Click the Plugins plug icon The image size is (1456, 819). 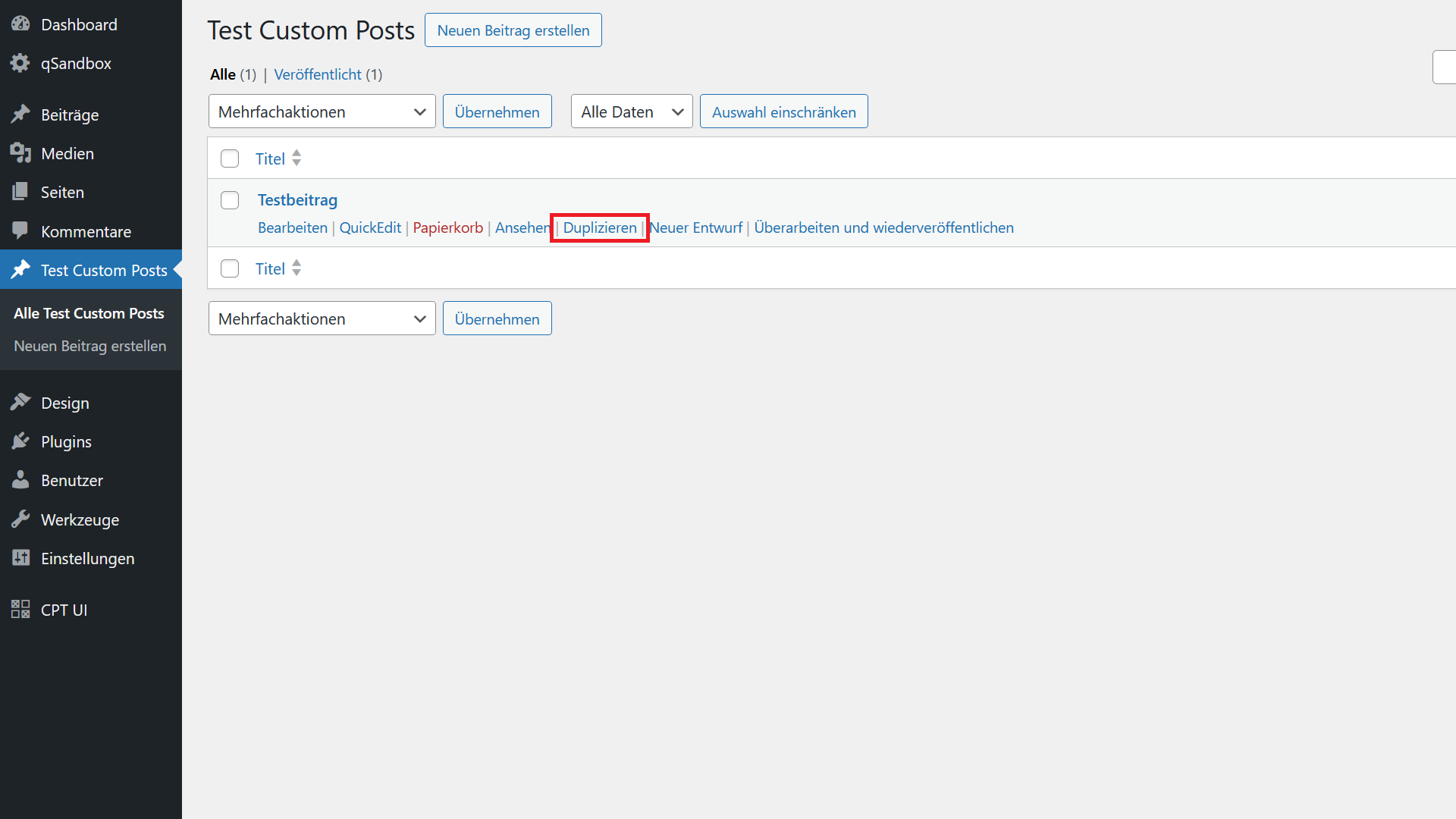point(20,441)
